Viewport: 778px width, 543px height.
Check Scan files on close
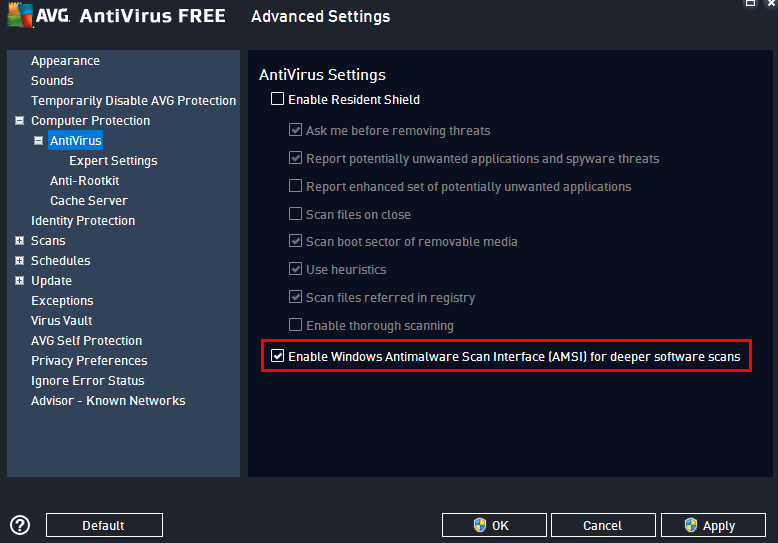295,213
